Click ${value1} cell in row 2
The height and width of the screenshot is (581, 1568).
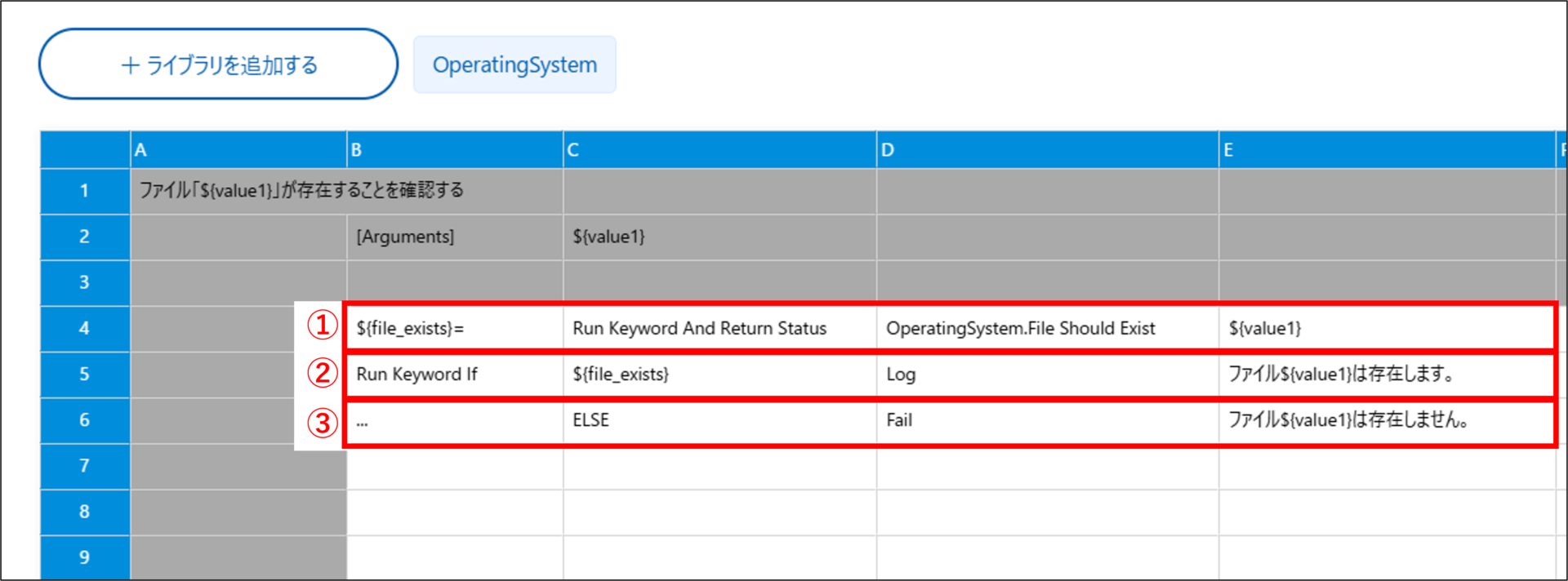(719, 237)
